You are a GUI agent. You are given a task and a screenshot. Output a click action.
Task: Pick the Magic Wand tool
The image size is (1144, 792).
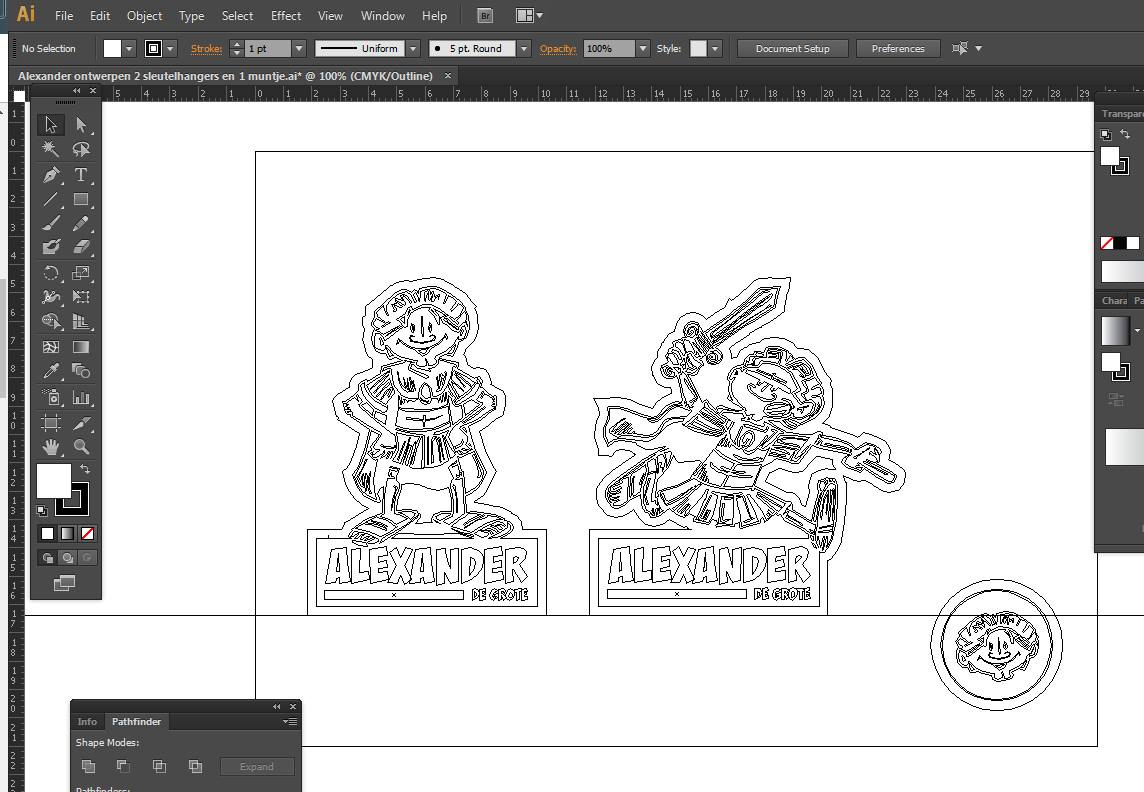51,149
